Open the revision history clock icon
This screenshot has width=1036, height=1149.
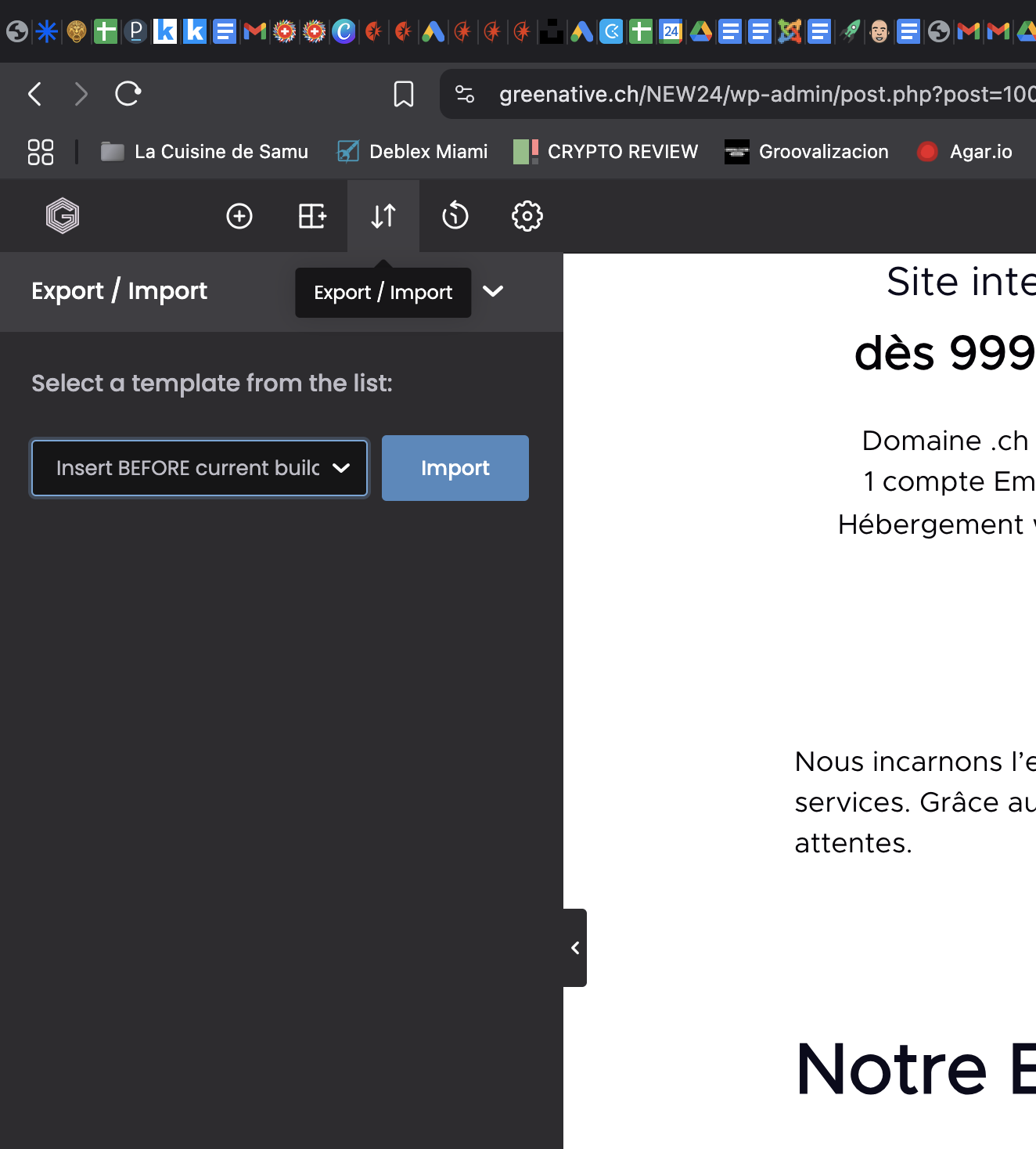click(455, 216)
